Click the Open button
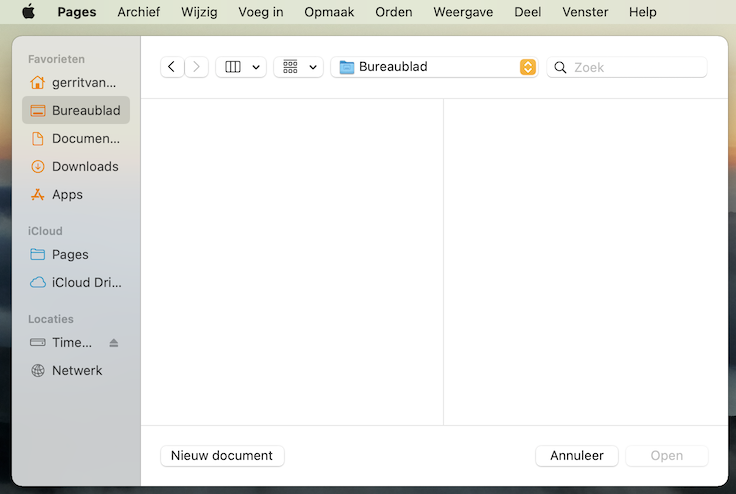The height and width of the screenshot is (494, 736). pyautogui.click(x=667, y=455)
